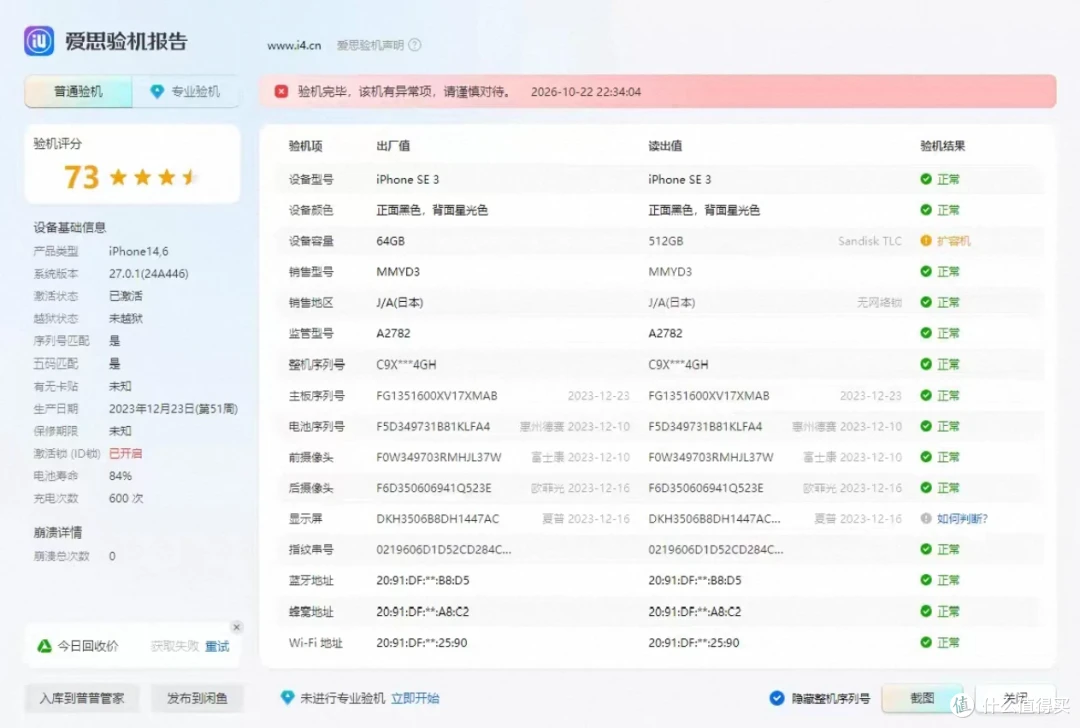
Task: Click green recycle icon beside 今日回收价
Action: pos(45,646)
